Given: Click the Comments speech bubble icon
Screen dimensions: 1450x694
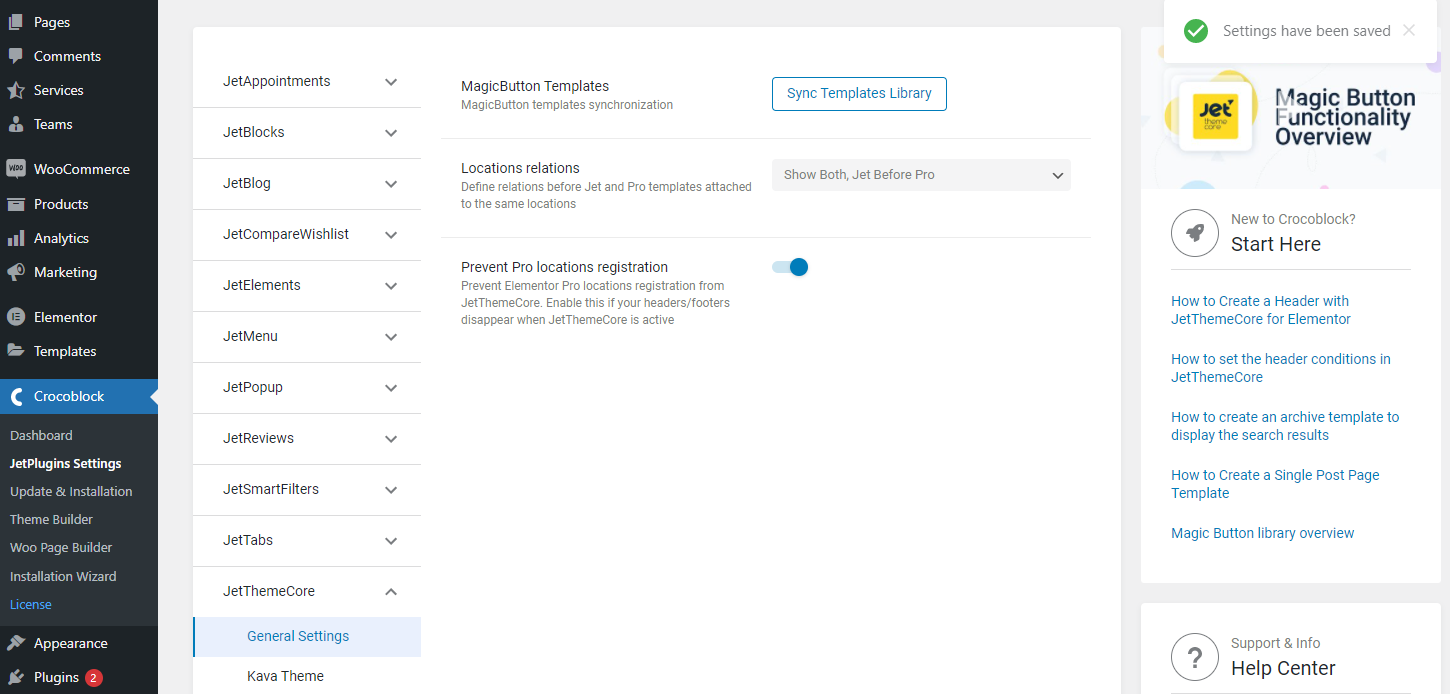Looking at the screenshot, I should click(16, 56).
